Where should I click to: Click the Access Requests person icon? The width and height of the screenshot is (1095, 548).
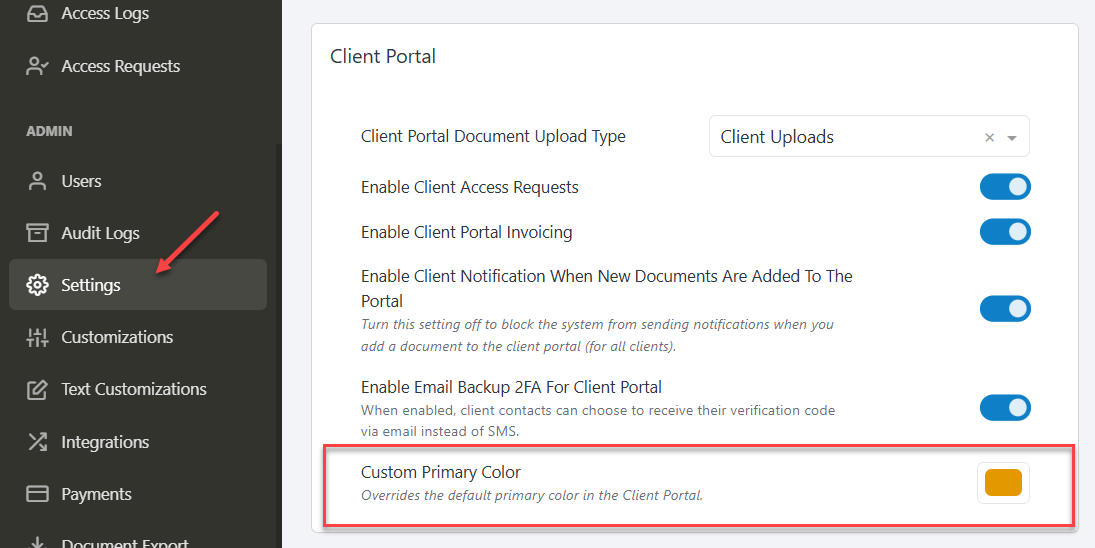click(37, 66)
